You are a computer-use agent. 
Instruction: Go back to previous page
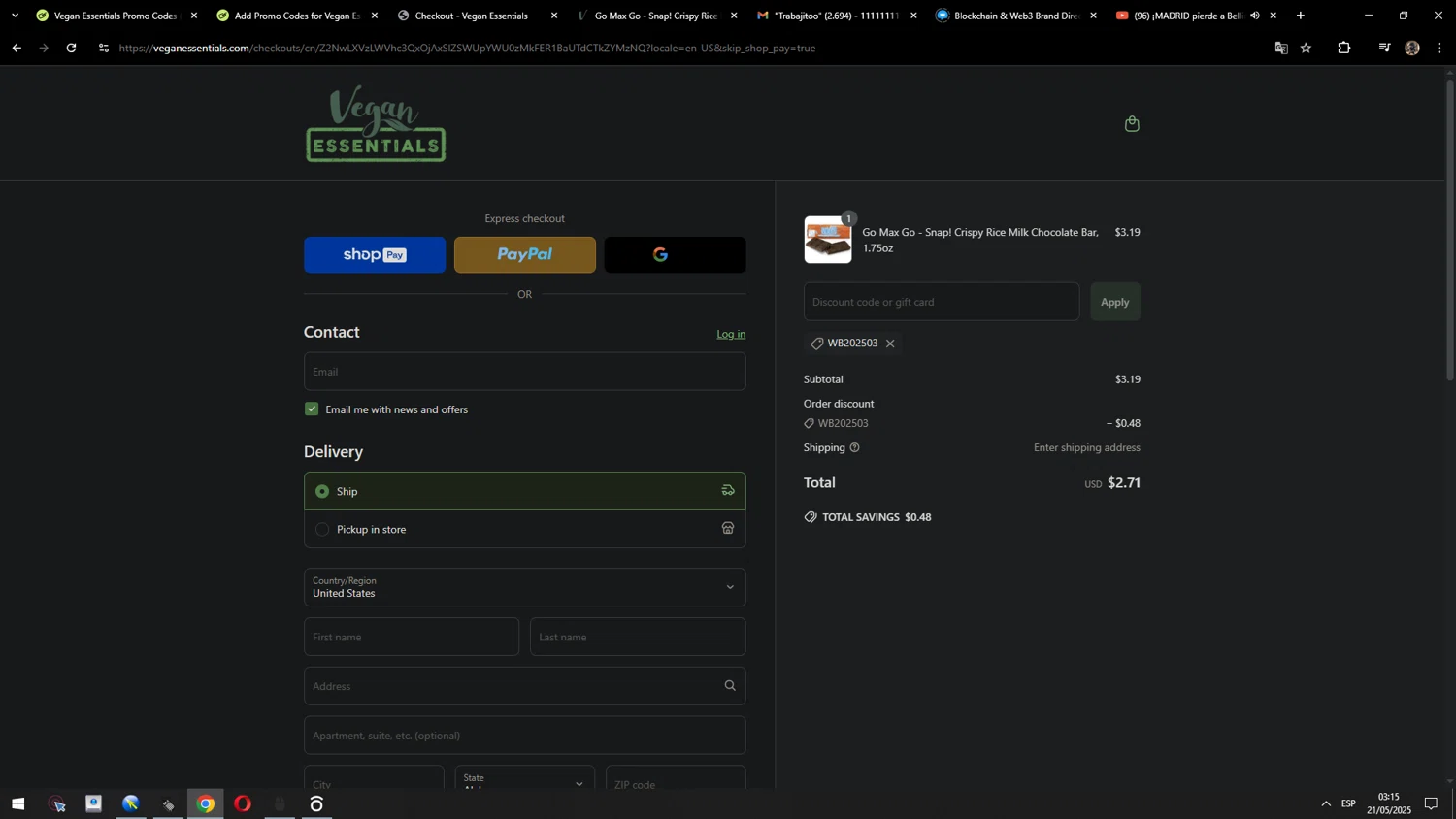[17, 48]
